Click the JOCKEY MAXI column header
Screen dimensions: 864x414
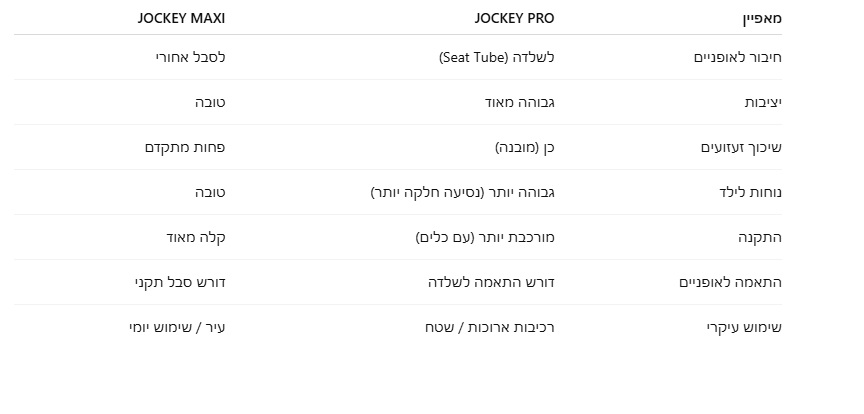coord(182,18)
